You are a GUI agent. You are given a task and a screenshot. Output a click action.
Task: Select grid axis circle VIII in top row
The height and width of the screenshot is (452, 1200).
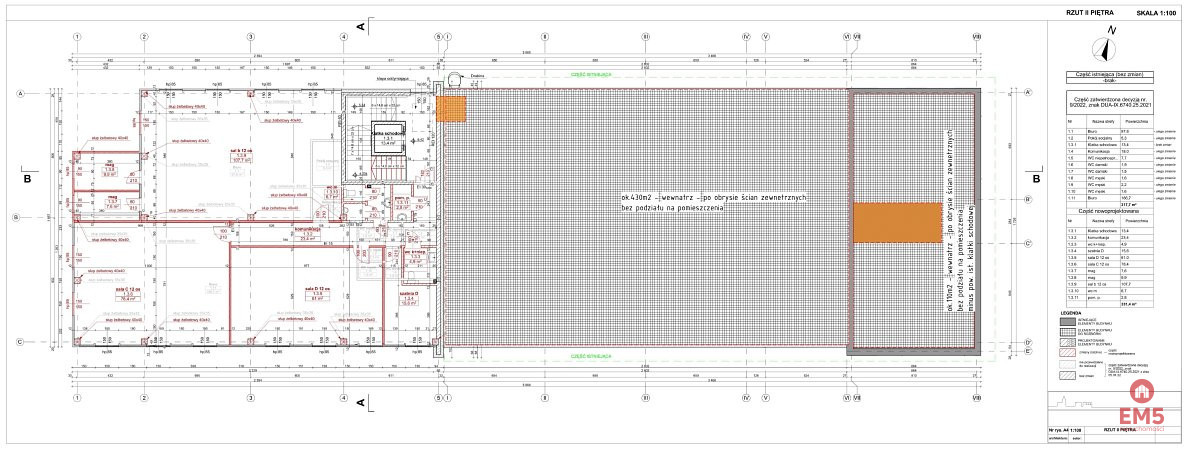[x=977, y=36]
